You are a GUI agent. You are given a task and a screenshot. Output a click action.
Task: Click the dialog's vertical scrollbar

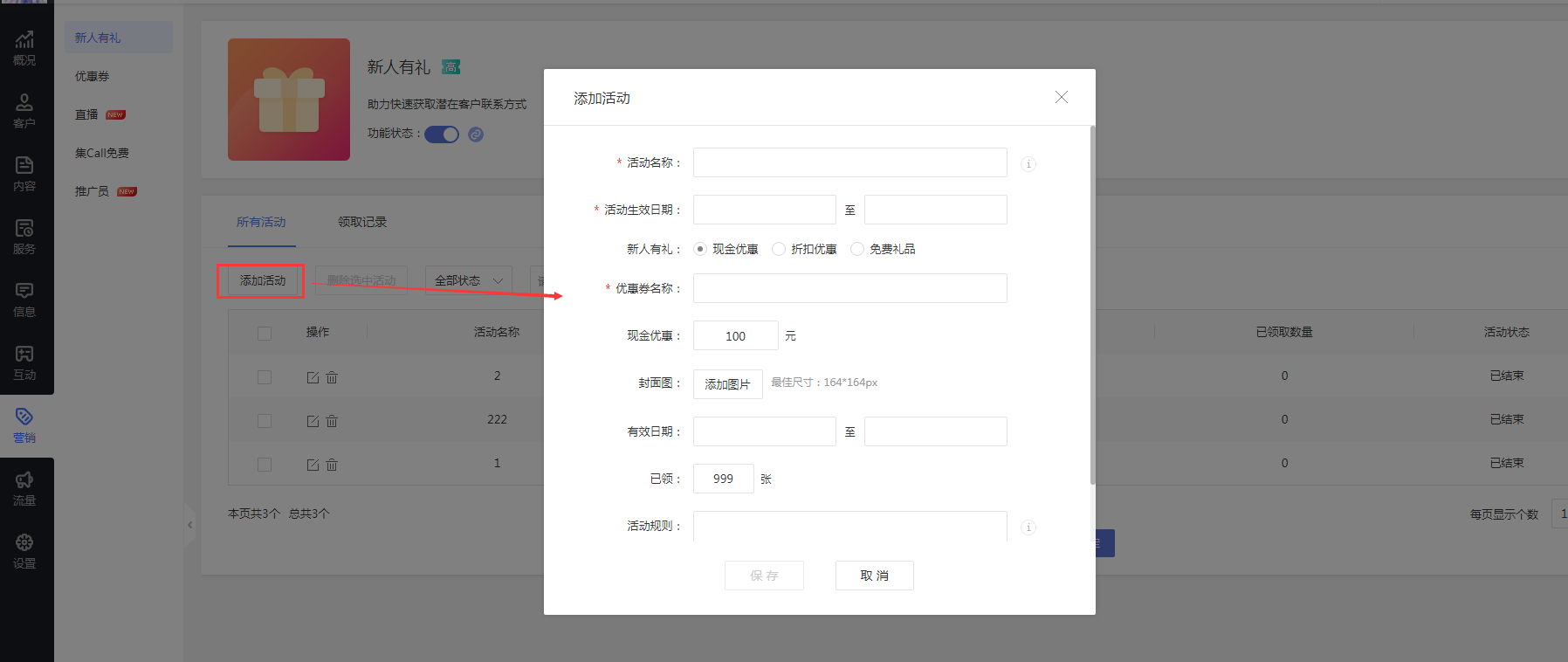point(1092,306)
